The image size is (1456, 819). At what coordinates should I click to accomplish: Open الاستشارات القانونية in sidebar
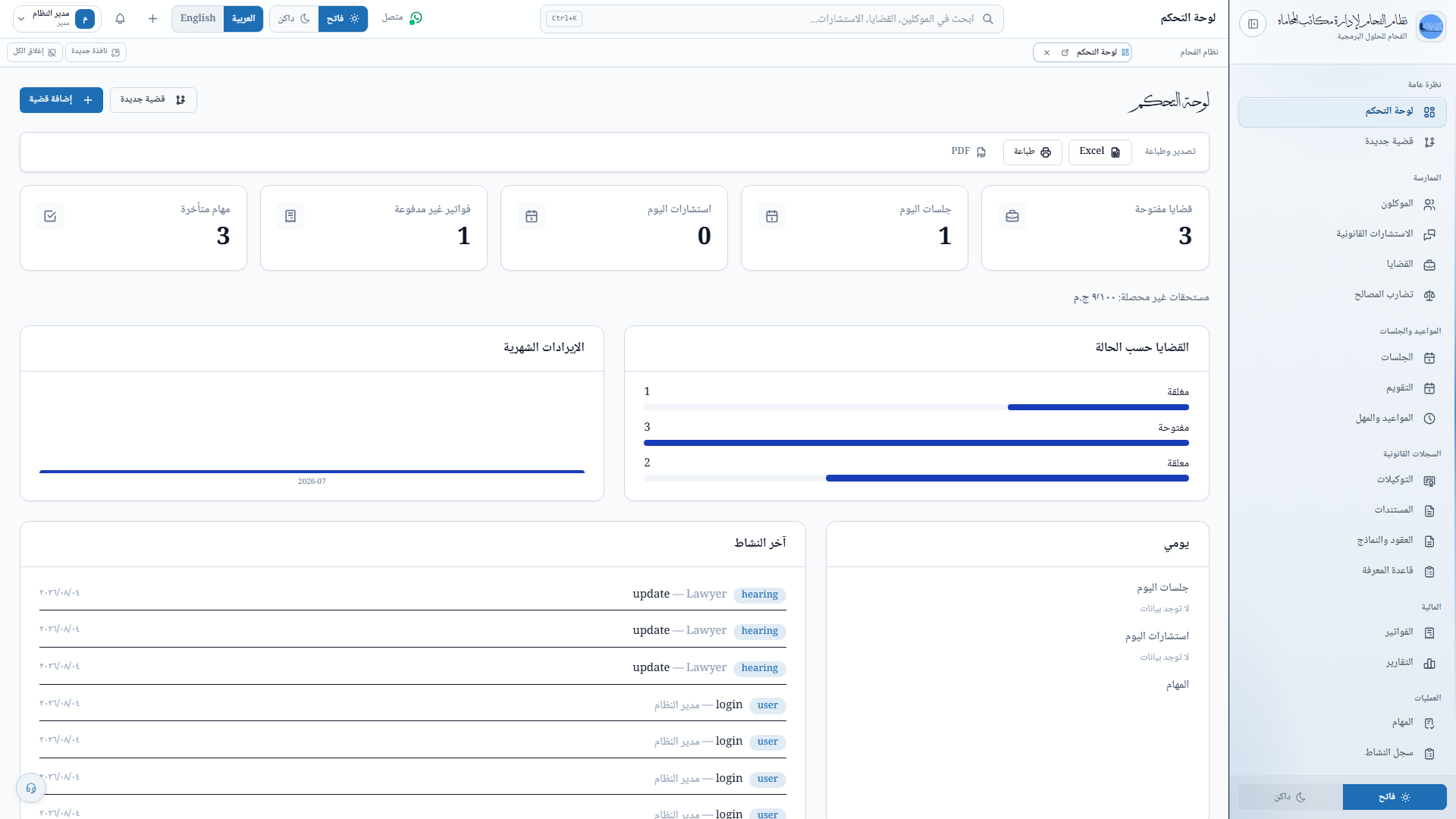point(1342,234)
